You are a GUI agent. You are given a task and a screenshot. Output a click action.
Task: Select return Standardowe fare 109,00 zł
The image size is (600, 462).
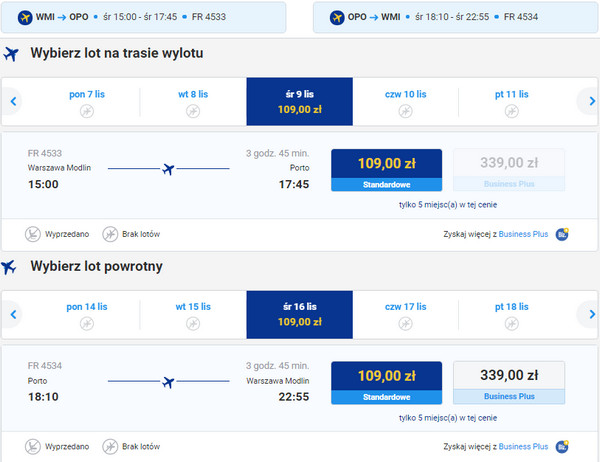386,382
